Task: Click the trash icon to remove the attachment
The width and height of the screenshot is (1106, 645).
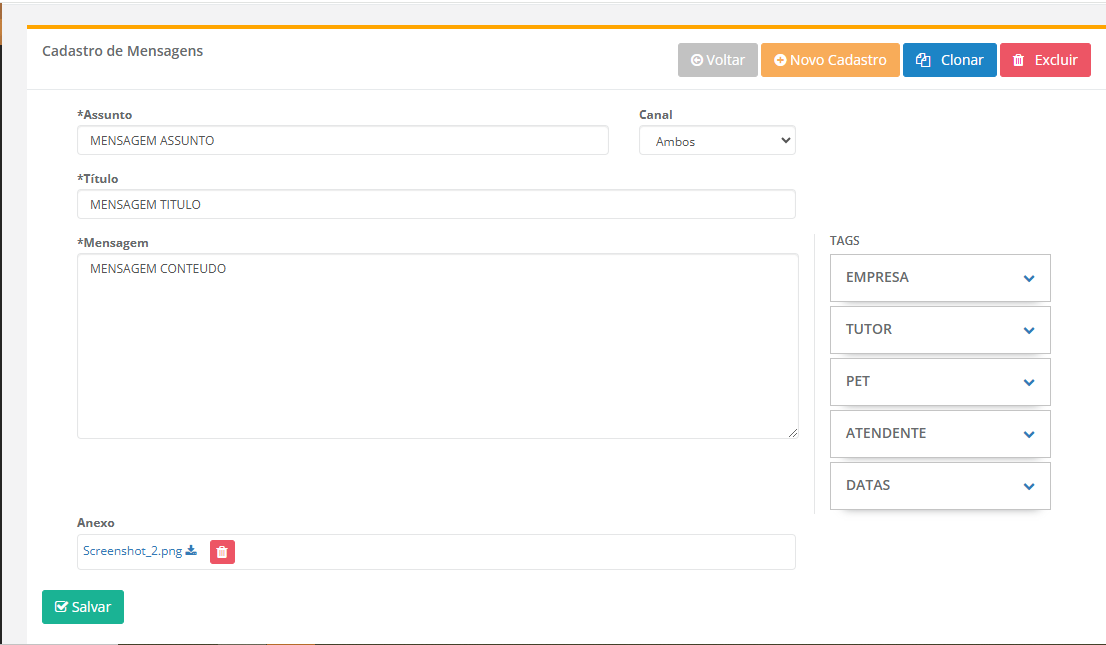Action: (222, 552)
